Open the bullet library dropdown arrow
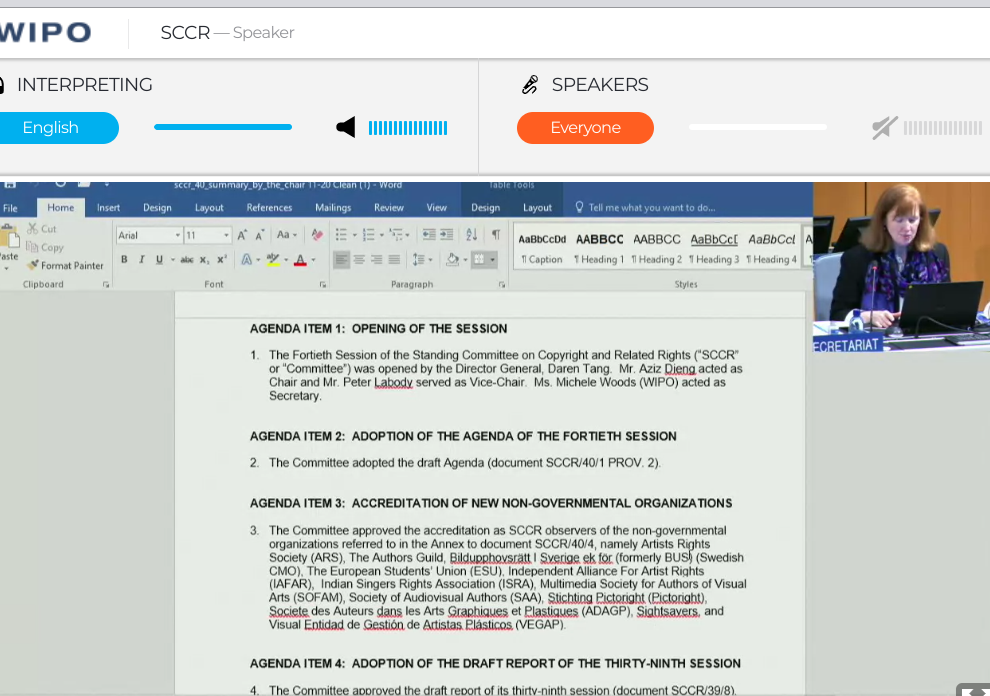Viewport: 990px width, 696px height. click(x=354, y=236)
